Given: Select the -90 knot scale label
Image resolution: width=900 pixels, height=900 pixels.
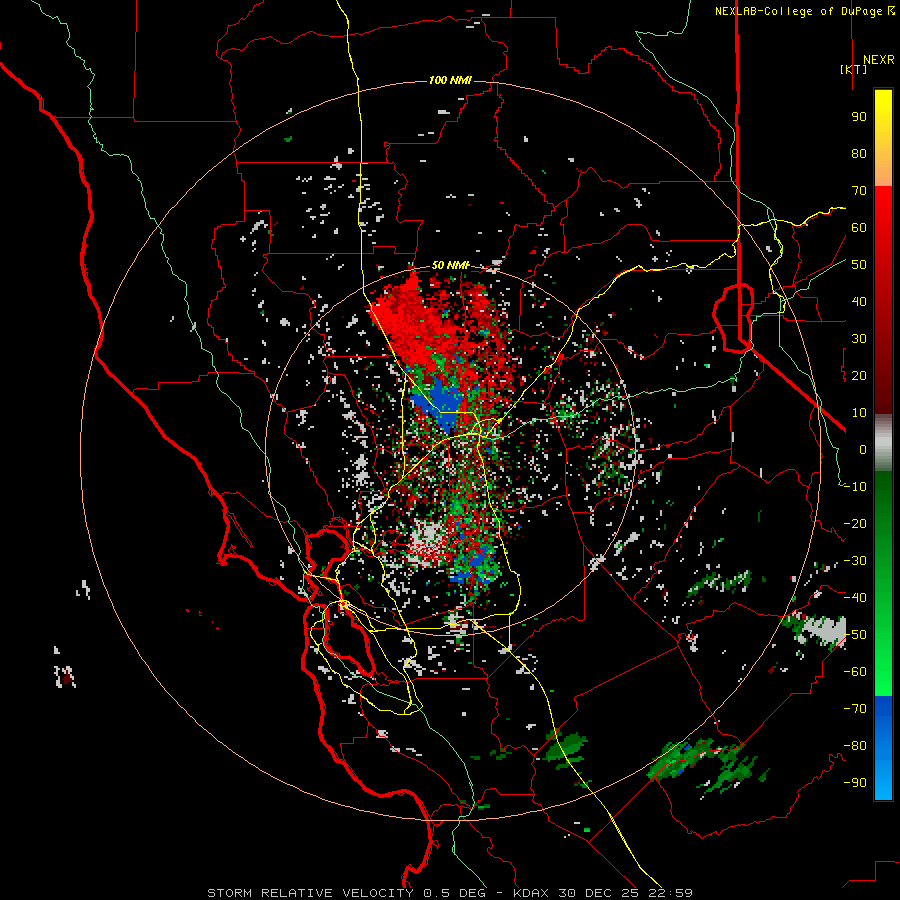Looking at the screenshot, I should 855,783.
